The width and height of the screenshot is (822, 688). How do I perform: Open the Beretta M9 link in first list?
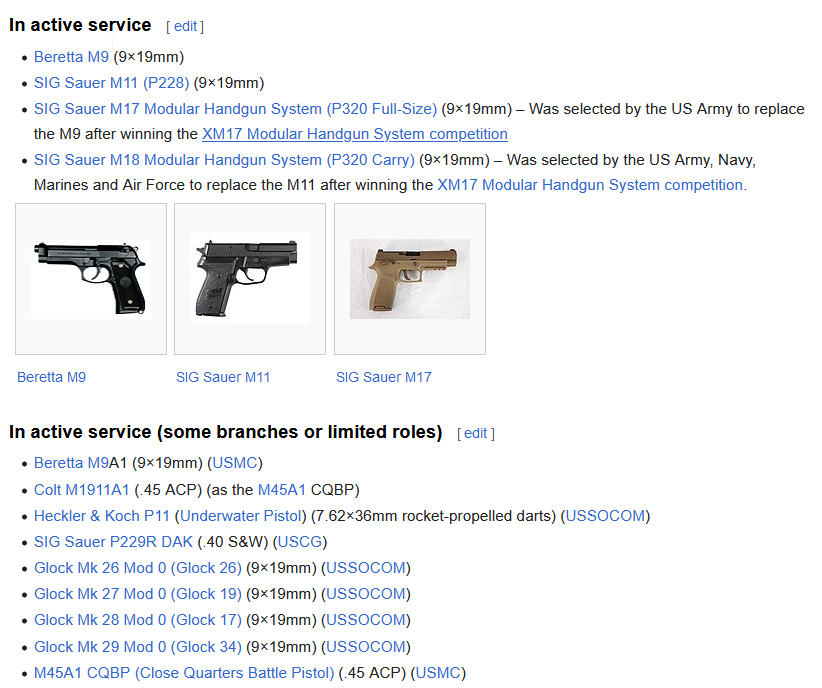[71, 57]
